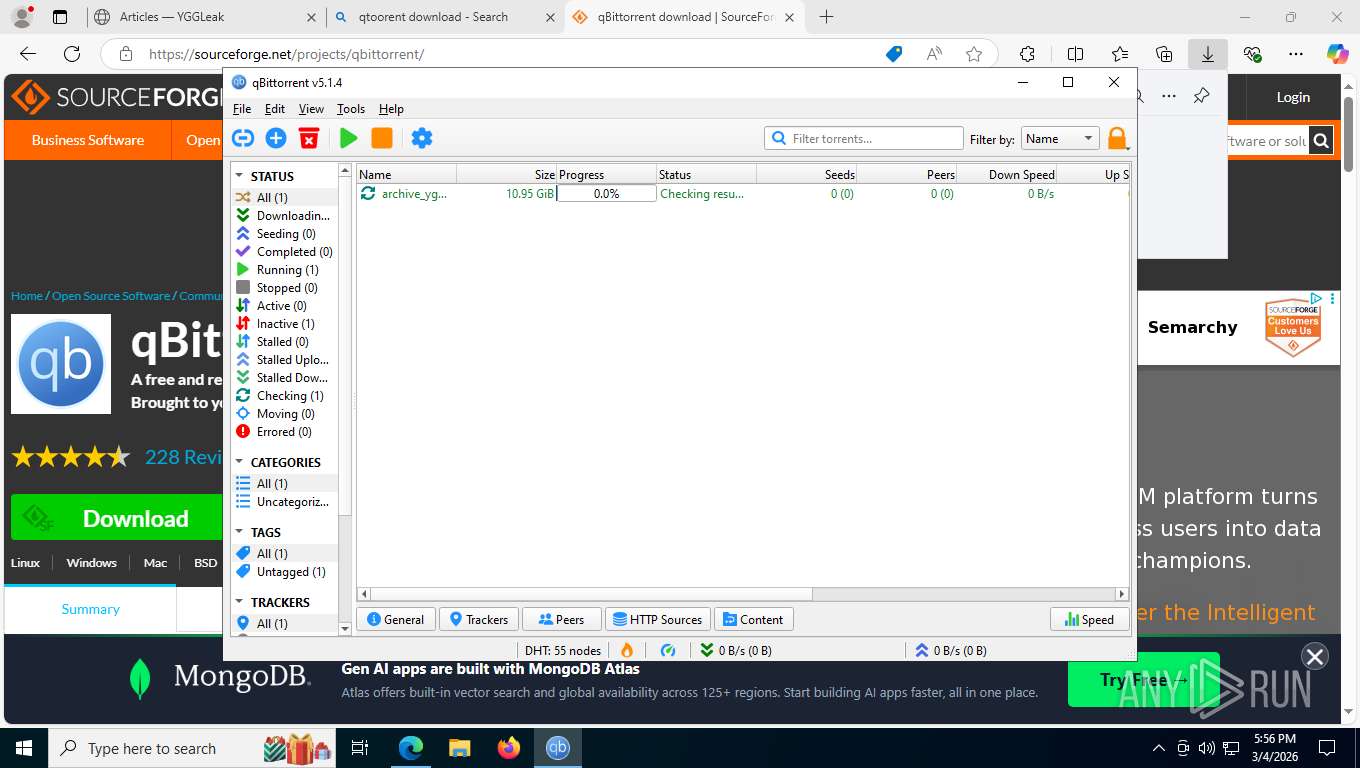Select Completed (0) status filter
The width and height of the screenshot is (1360, 768).
[x=284, y=252]
